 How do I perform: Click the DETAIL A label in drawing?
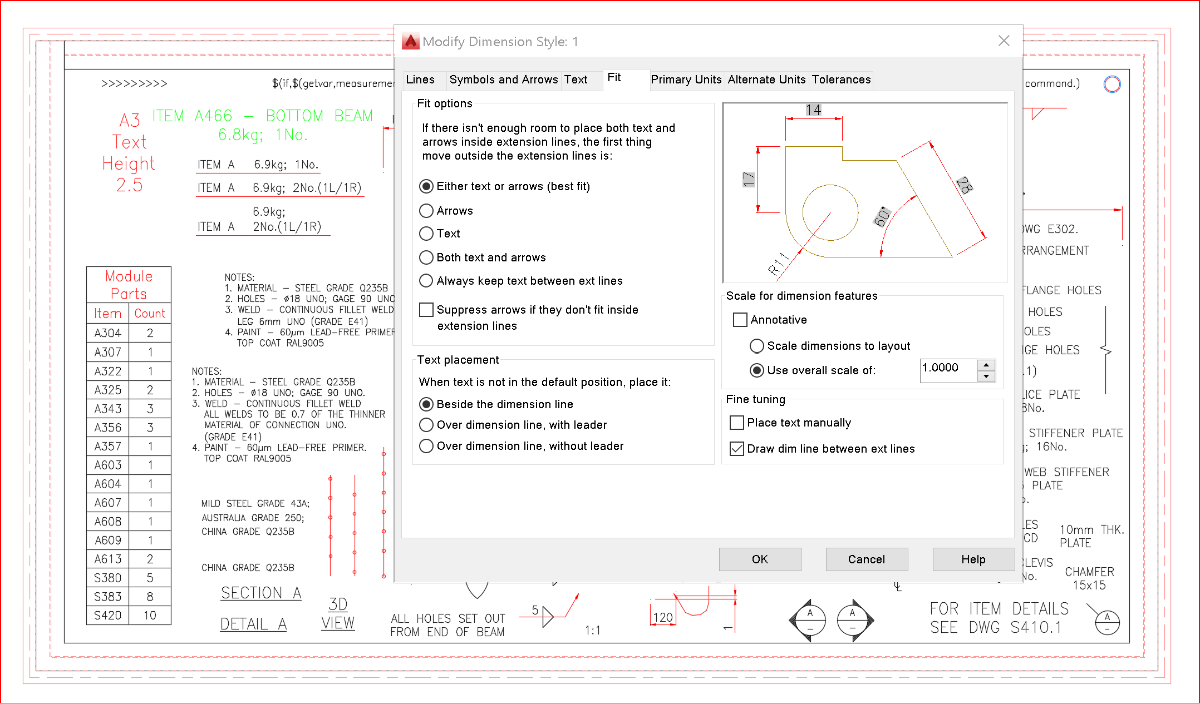click(x=254, y=624)
